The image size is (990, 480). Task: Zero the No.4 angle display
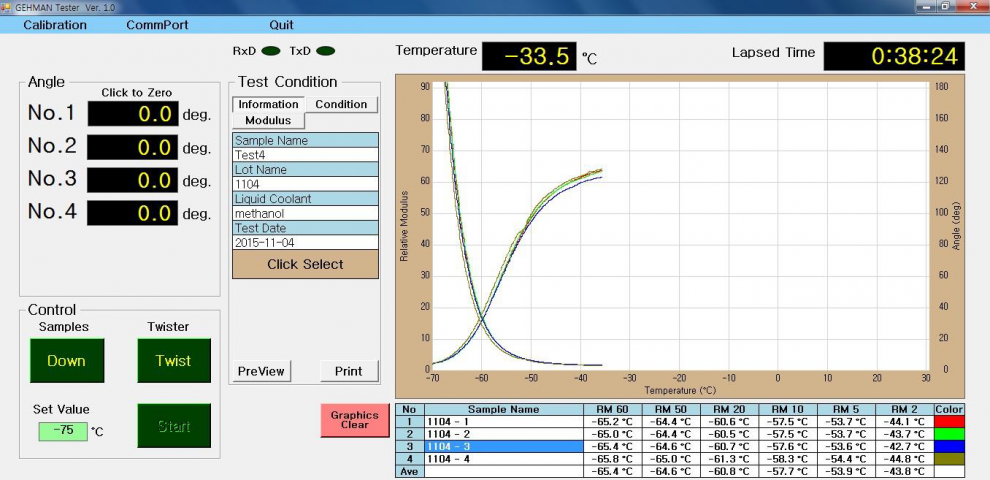(x=133, y=213)
